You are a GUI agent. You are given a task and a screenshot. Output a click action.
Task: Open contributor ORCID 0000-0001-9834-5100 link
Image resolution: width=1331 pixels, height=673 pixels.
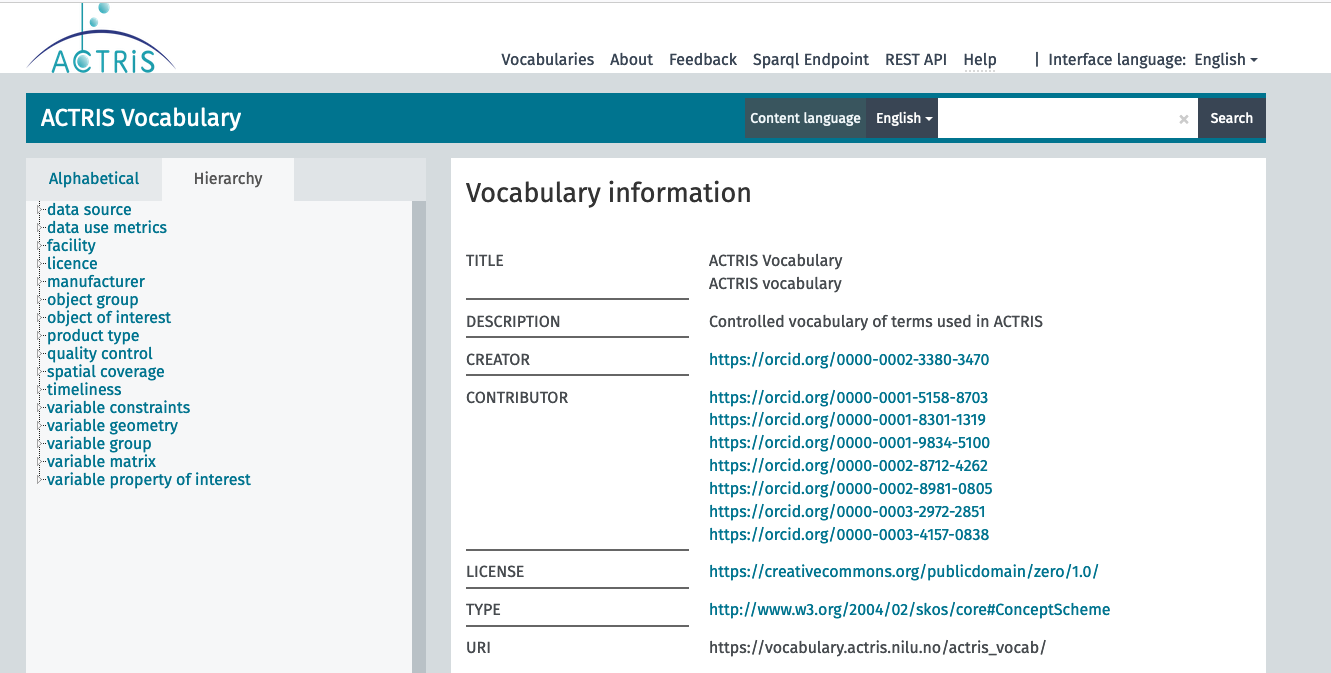coord(849,443)
